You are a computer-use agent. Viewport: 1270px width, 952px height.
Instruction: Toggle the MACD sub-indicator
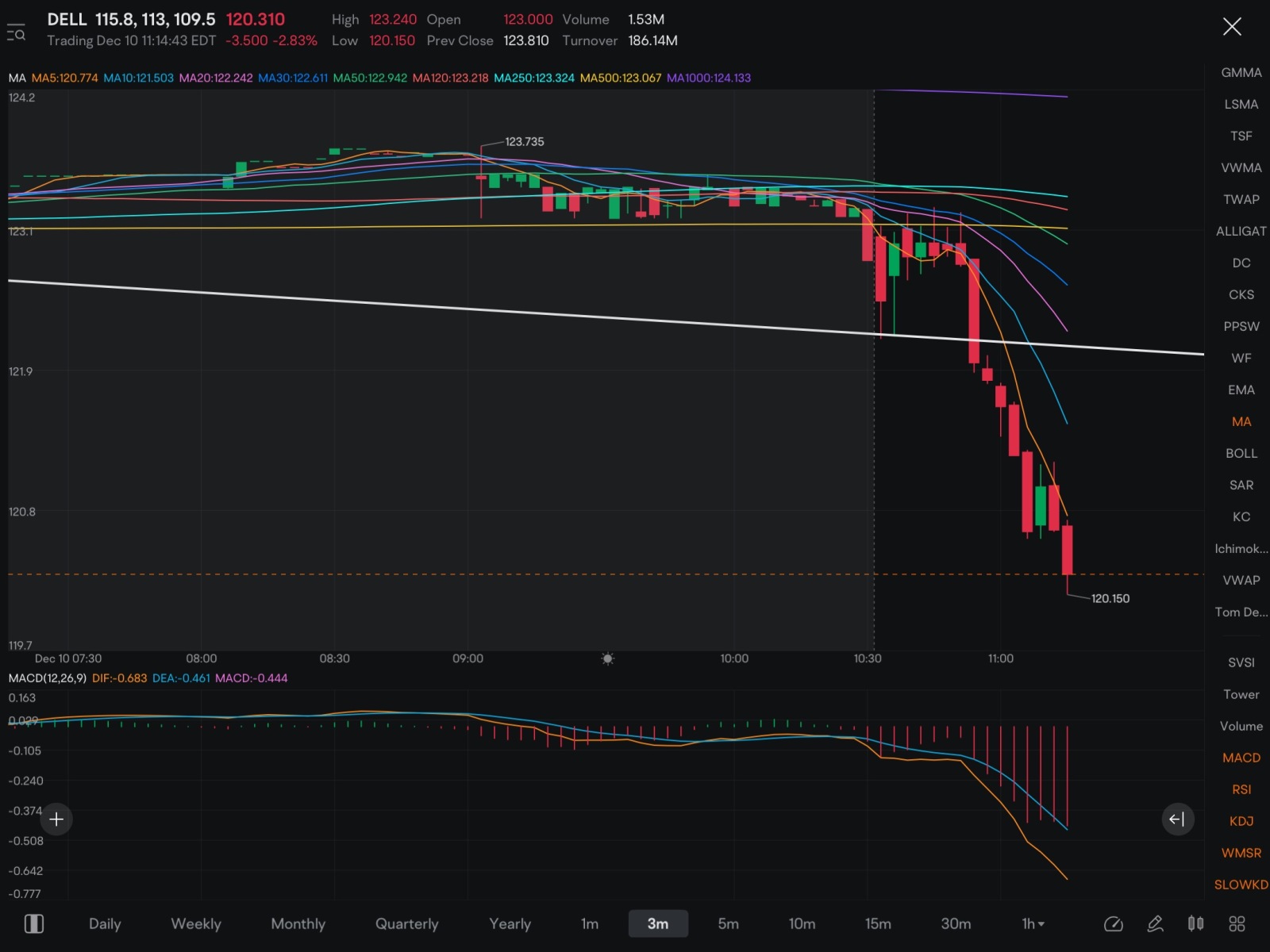click(x=1241, y=758)
